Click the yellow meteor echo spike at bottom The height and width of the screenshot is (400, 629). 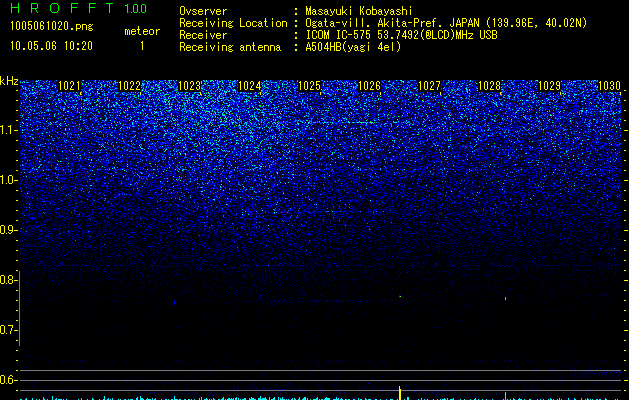[400, 393]
